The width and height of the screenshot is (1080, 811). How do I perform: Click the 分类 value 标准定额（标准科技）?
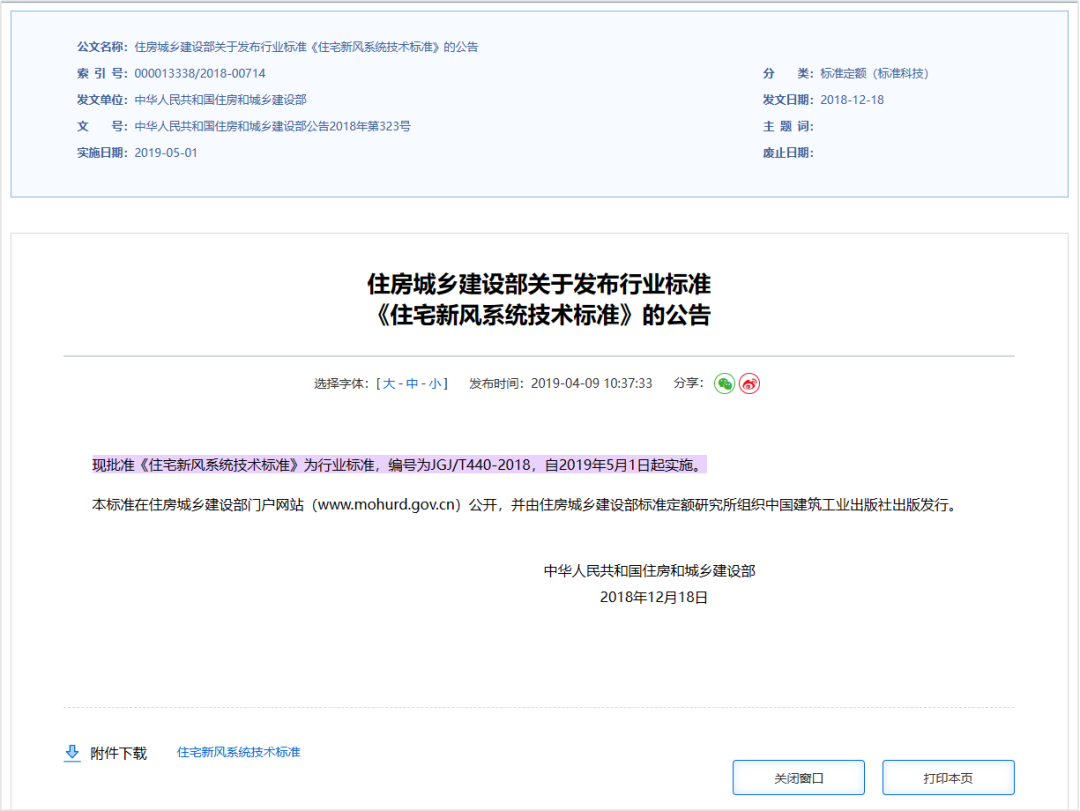pyautogui.click(x=874, y=73)
